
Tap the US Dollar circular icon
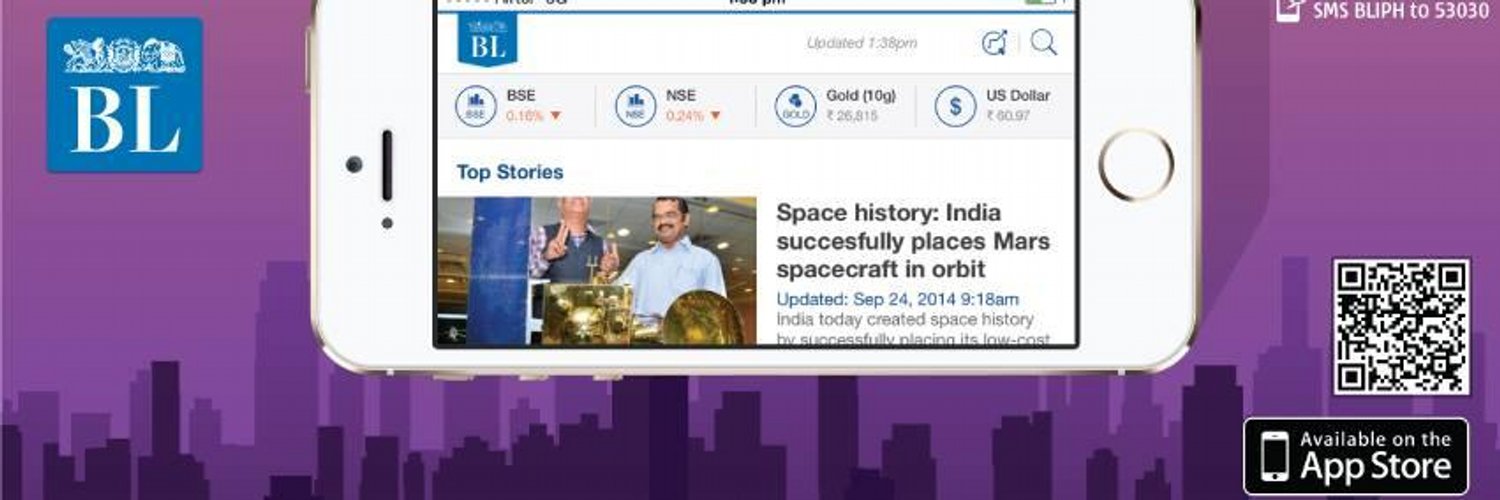(x=955, y=106)
